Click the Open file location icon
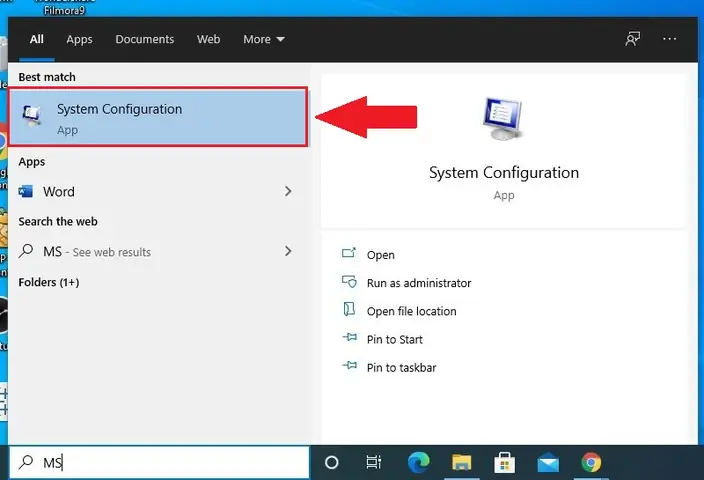The image size is (704, 480). [x=349, y=309]
